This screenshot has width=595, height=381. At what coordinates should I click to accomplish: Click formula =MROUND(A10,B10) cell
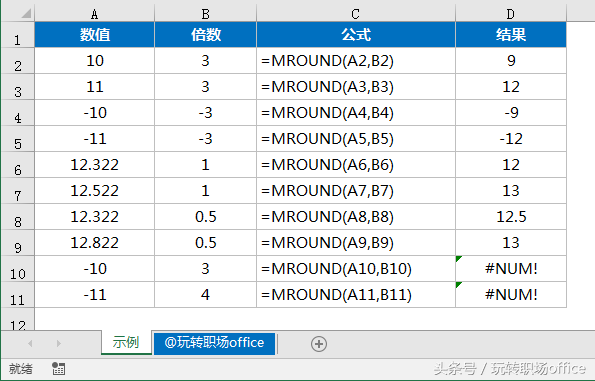[x=356, y=269]
